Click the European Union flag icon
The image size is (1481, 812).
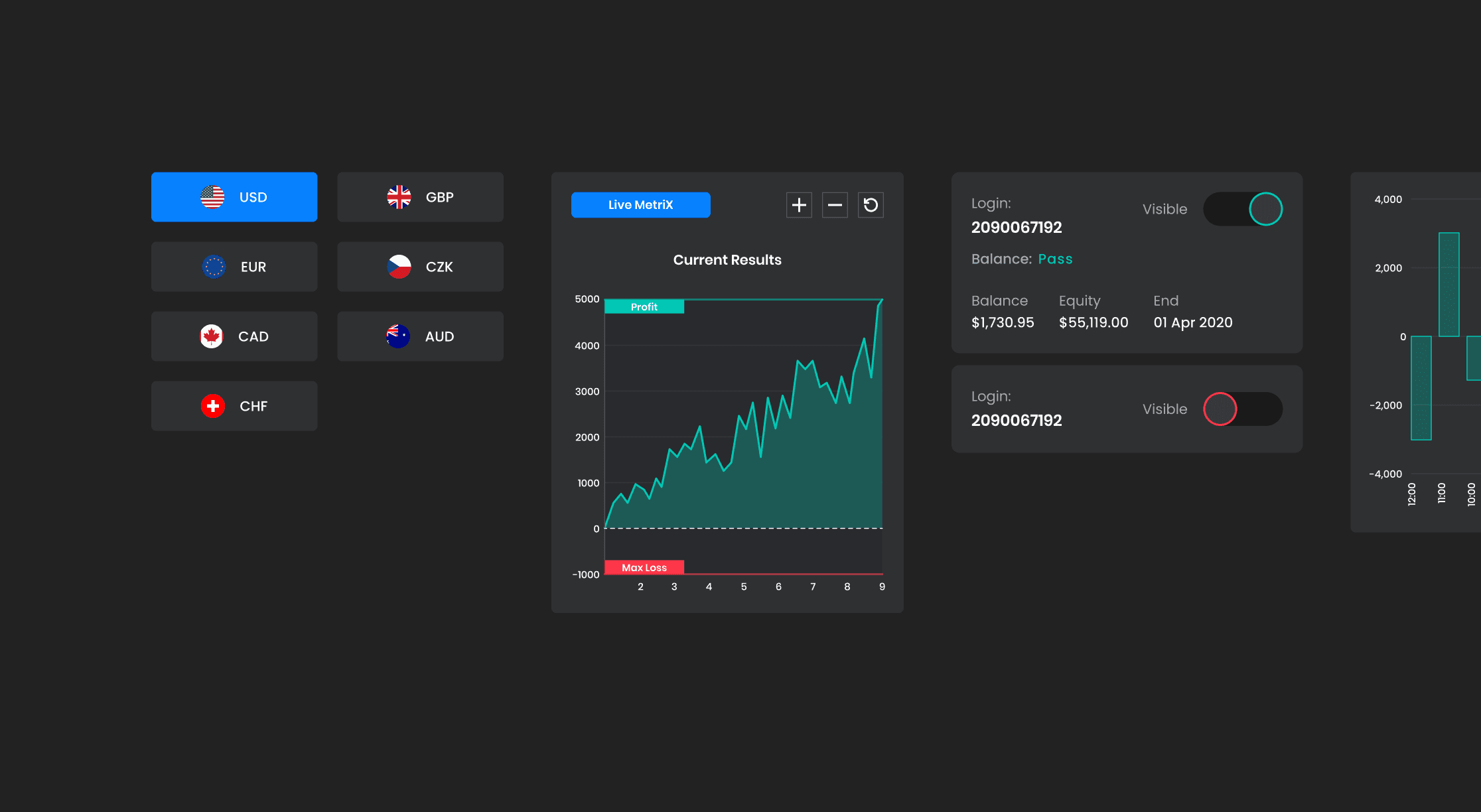214,267
